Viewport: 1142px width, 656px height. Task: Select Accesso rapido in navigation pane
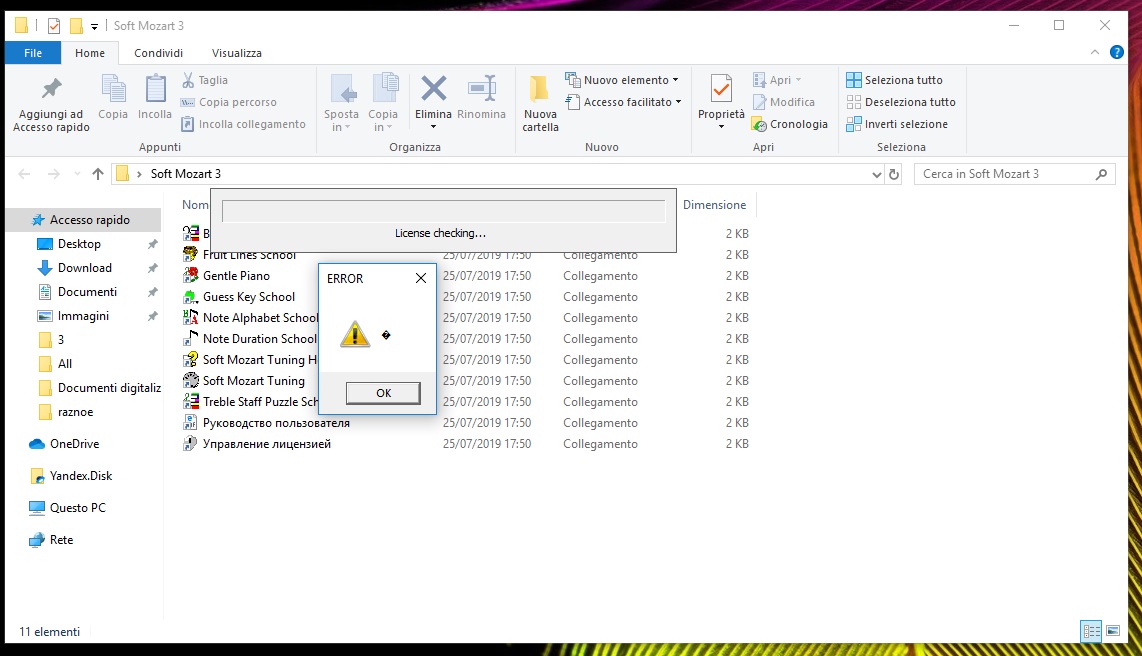[x=82, y=220]
